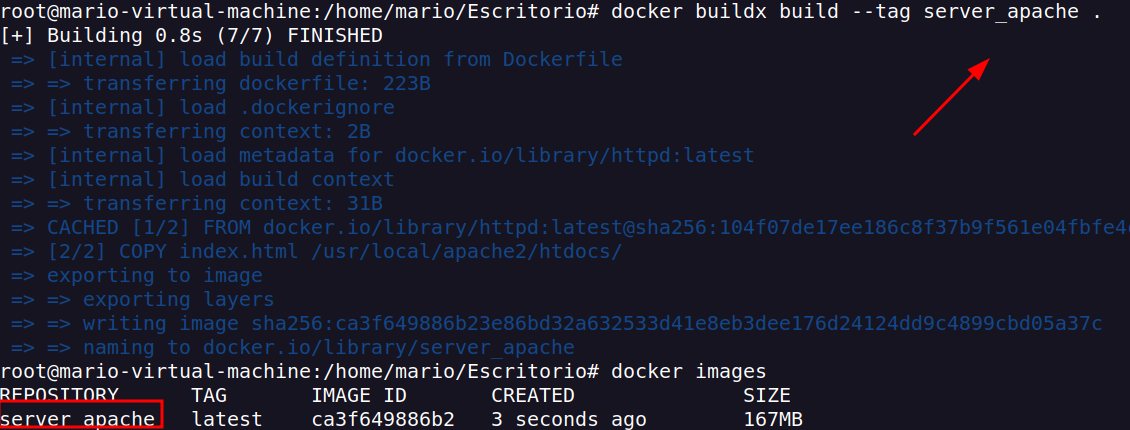1130x430 pixels.
Task: Click the 'exporting to image' line
Action: tap(137, 276)
